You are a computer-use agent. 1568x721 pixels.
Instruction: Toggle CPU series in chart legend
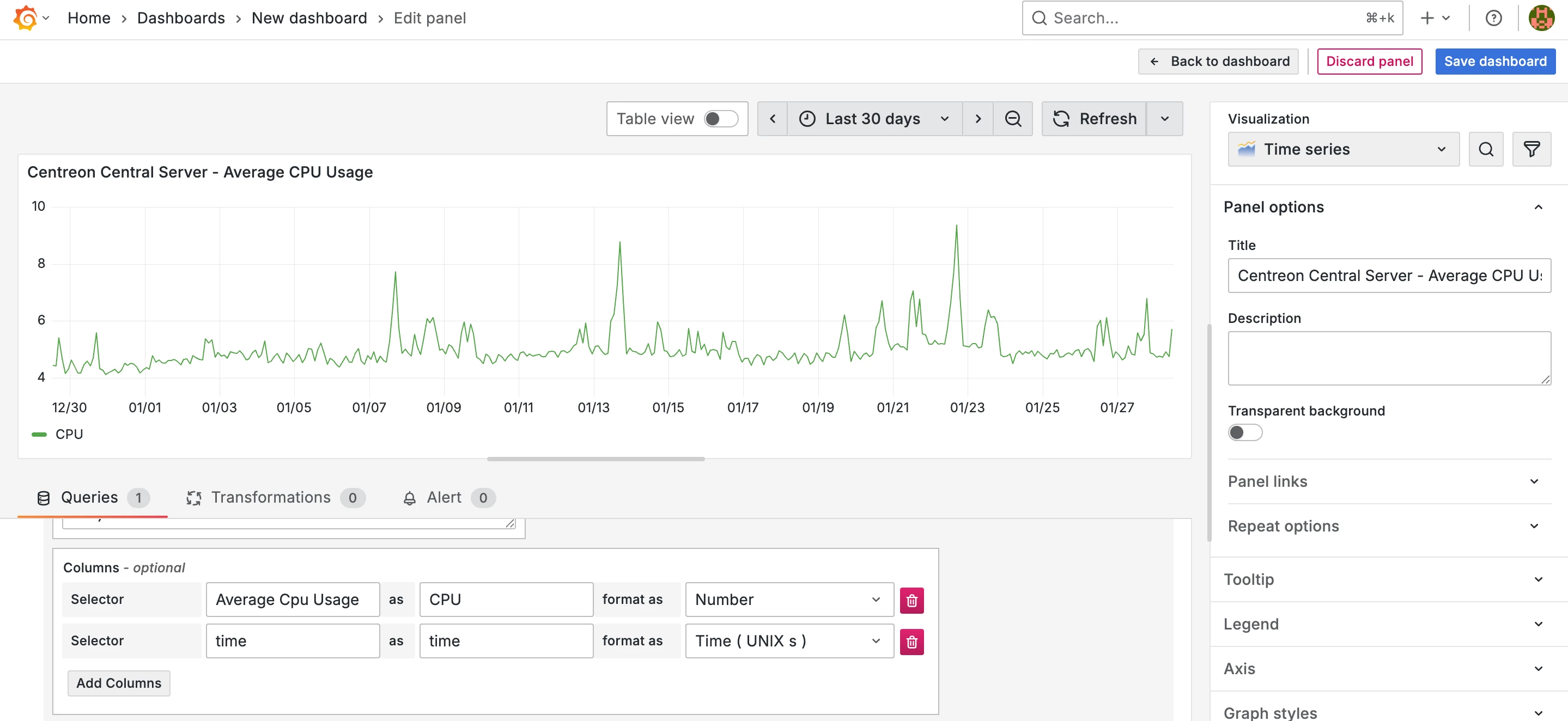coord(69,435)
